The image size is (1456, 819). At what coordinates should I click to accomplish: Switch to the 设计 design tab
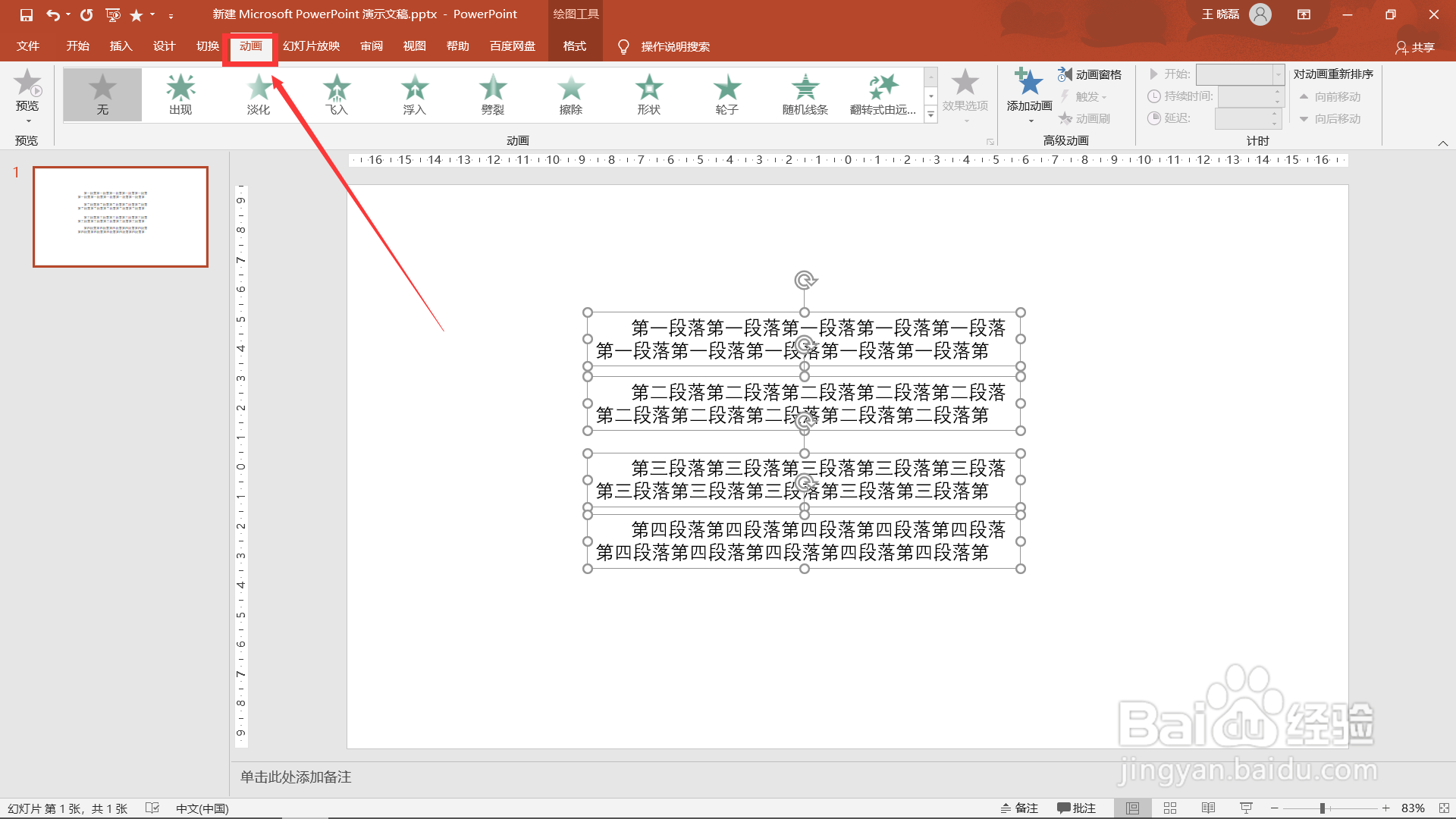click(x=165, y=46)
